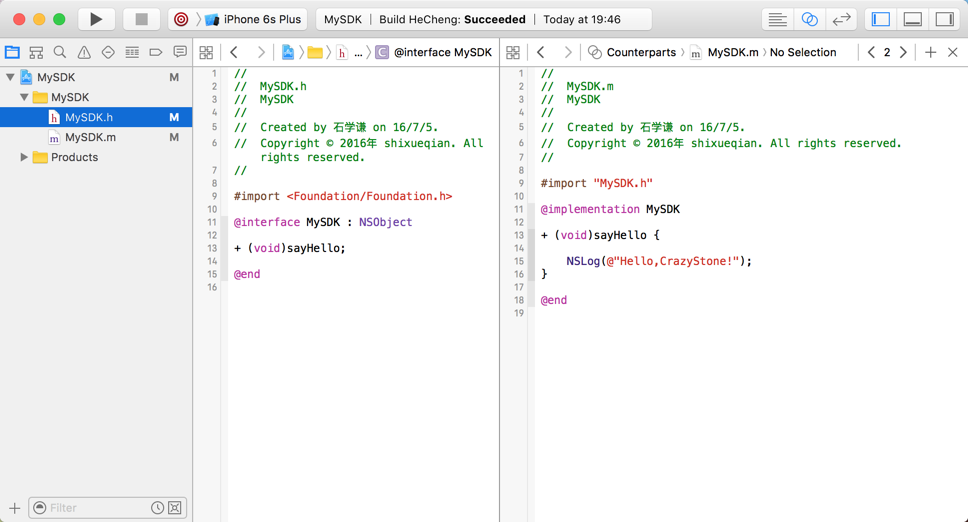
Task: Show the previous counterpart file
Action: tap(871, 52)
